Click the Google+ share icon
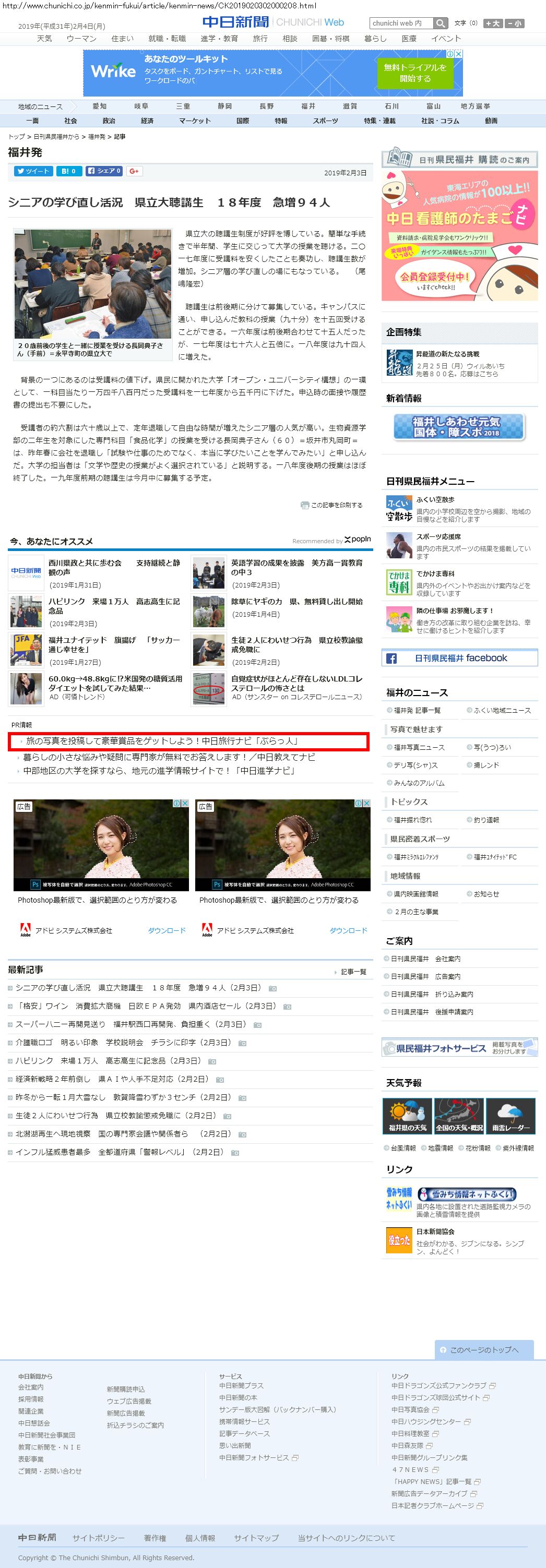 [135, 171]
